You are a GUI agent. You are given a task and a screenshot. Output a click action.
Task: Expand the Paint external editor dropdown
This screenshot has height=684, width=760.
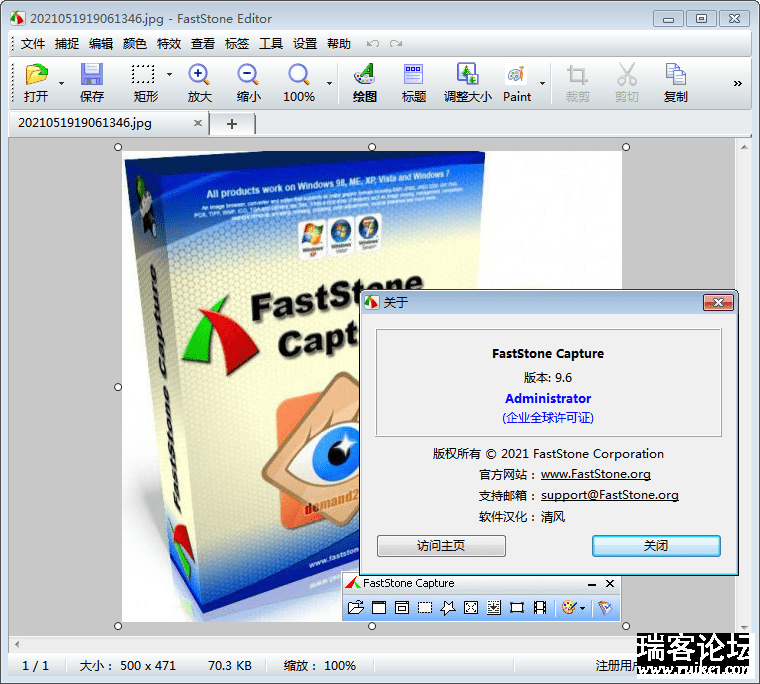point(542,83)
